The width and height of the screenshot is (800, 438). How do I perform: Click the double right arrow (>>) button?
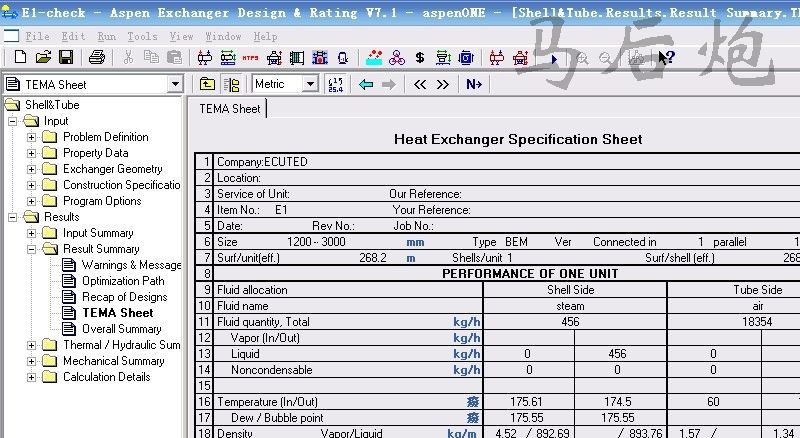point(442,85)
